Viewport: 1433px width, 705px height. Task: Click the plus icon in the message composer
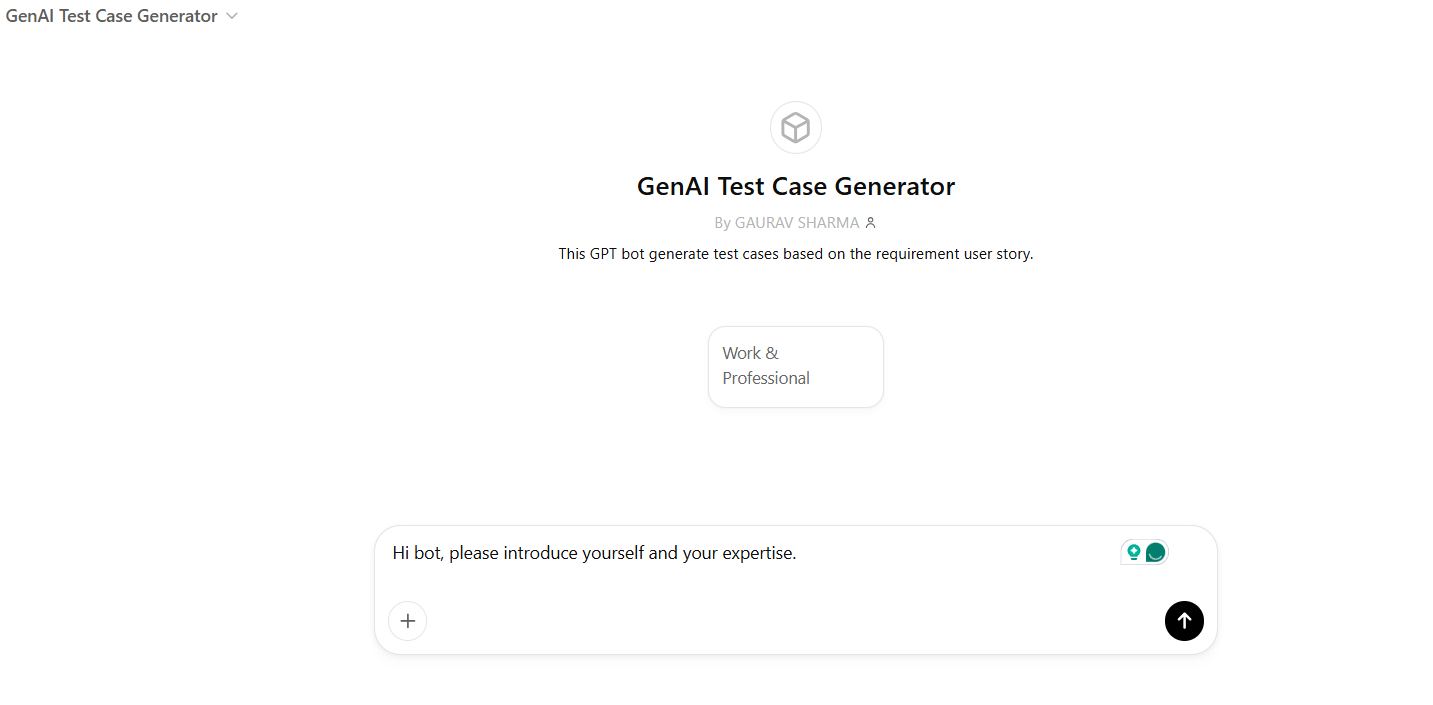pos(407,620)
